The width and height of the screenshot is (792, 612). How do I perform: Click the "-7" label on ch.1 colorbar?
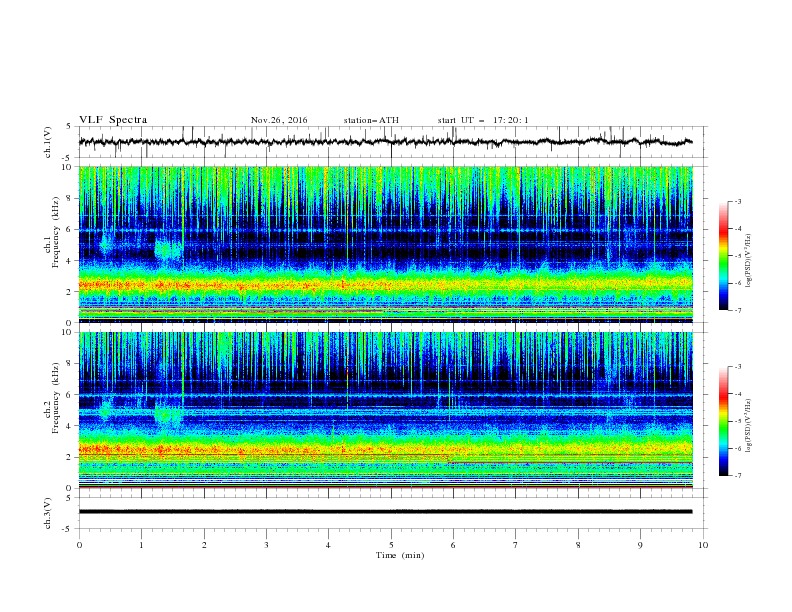[737, 310]
